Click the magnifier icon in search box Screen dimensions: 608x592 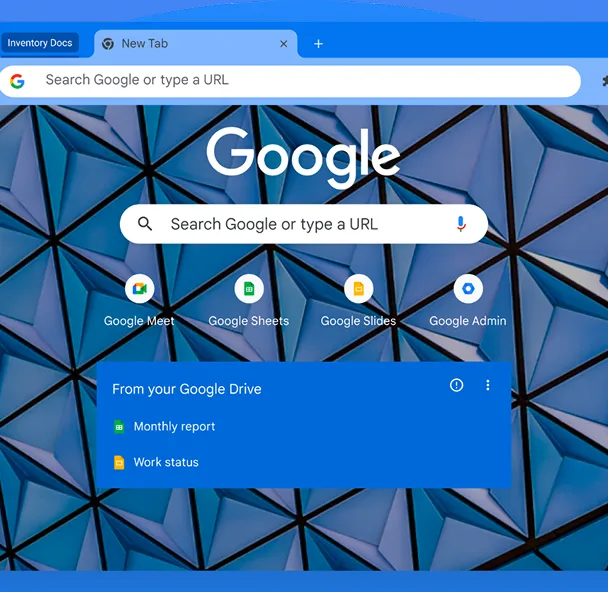[145, 224]
